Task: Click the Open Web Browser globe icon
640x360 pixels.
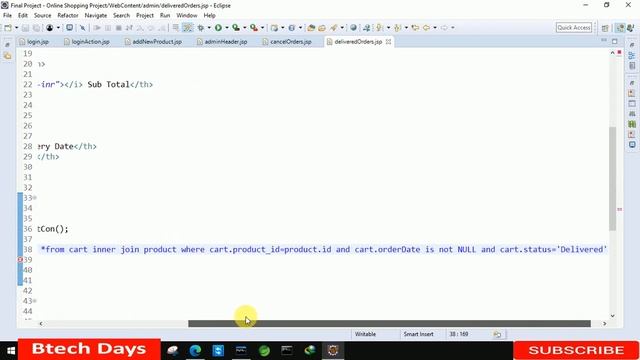Action: click(353, 28)
